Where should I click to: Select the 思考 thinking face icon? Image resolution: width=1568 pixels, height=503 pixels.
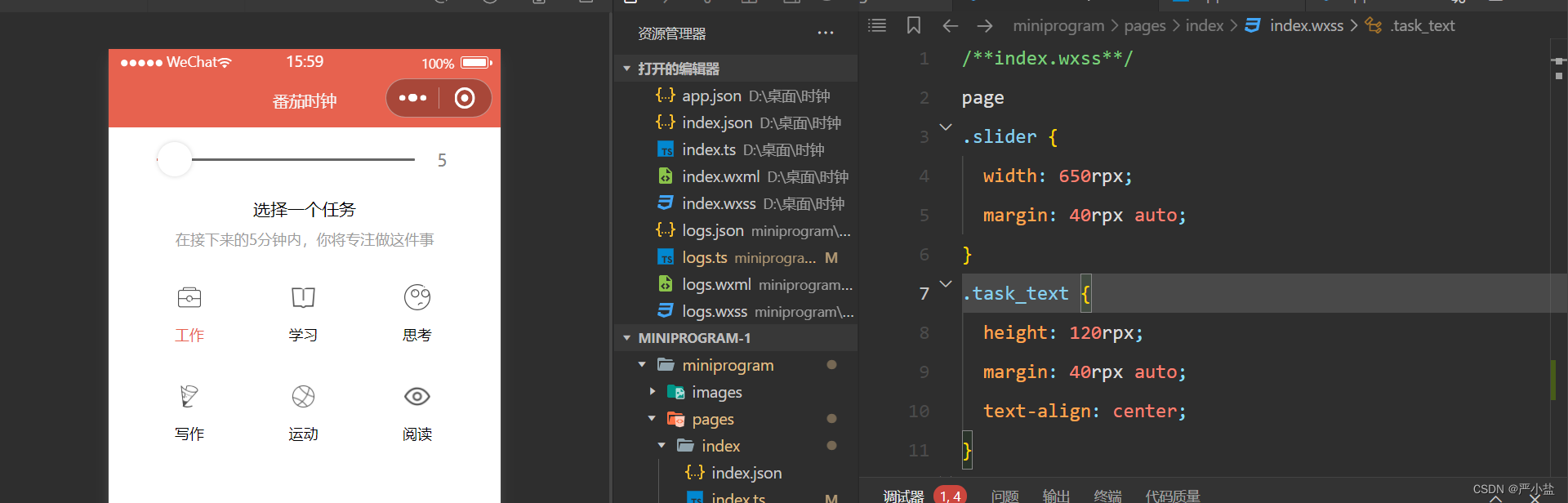[x=417, y=297]
